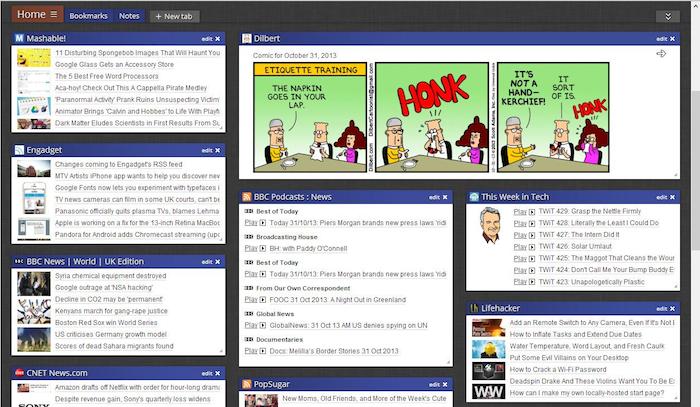Viewport: 700px width, 407px height.
Task: Close the BBC Podcasts News widget
Action: point(445,197)
